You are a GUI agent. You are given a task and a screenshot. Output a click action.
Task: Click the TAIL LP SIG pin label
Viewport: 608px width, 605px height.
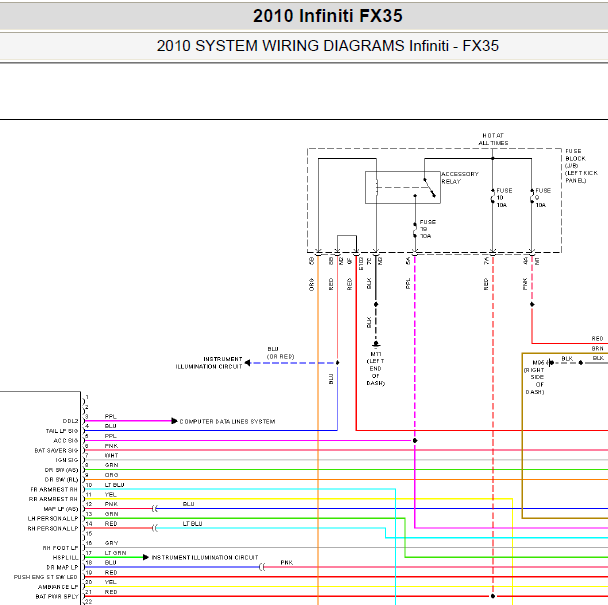click(x=62, y=431)
